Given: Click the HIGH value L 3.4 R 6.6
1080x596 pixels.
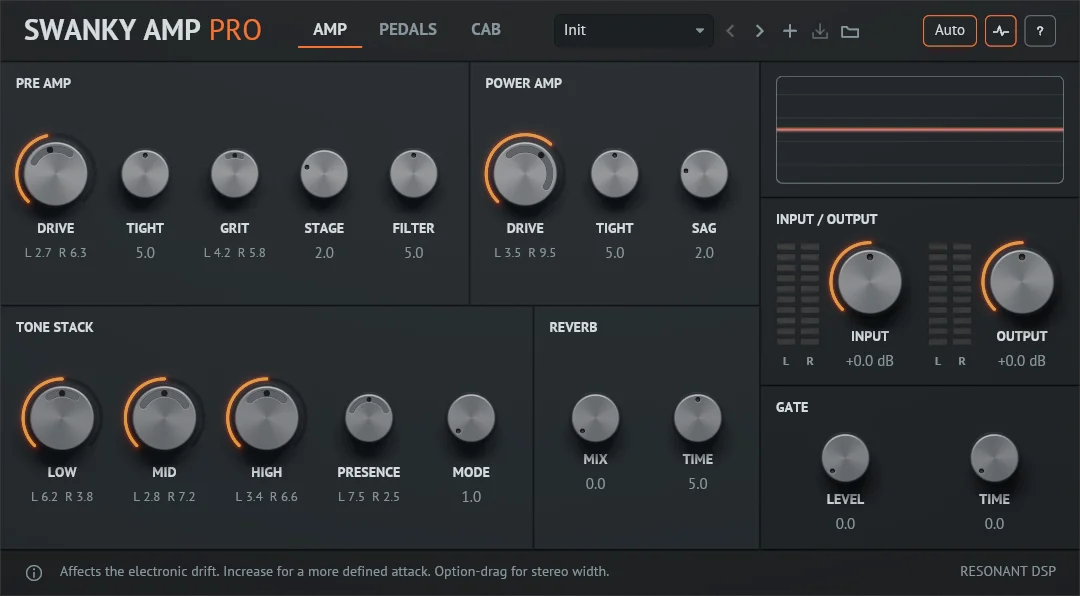Looking at the screenshot, I should (267, 497).
